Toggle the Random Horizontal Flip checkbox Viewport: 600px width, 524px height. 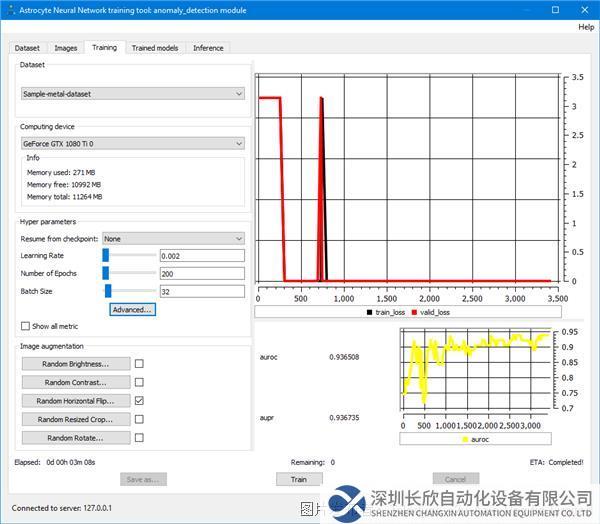(x=139, y=400)
